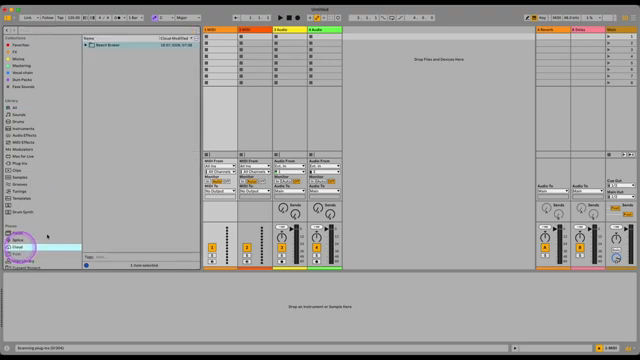The height and width of the screenshot is (360, 640).
Task: Toggle the Loop switch in transport
Action: coord(391,18)
